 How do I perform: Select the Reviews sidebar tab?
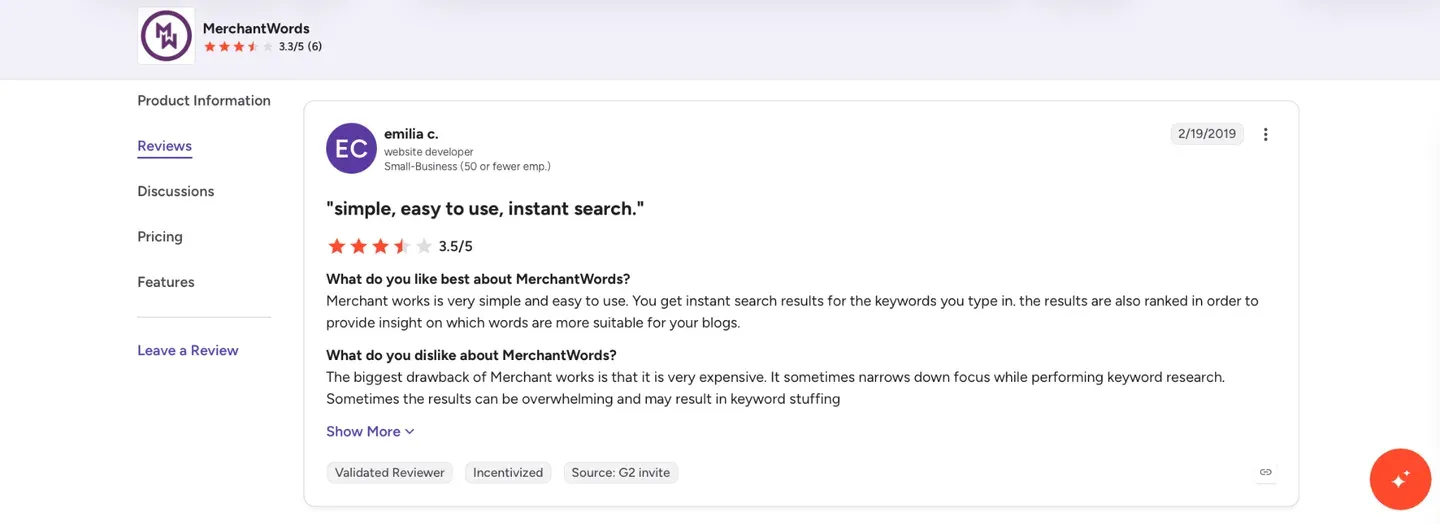164,146
